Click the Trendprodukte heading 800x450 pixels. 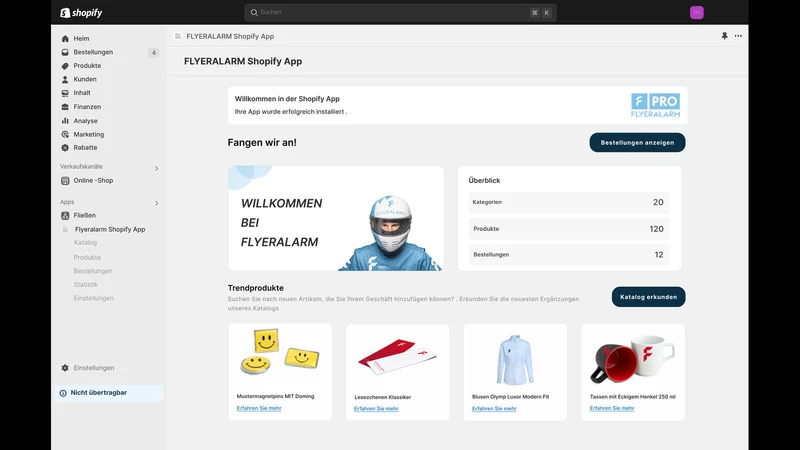[x=256, y=288]
